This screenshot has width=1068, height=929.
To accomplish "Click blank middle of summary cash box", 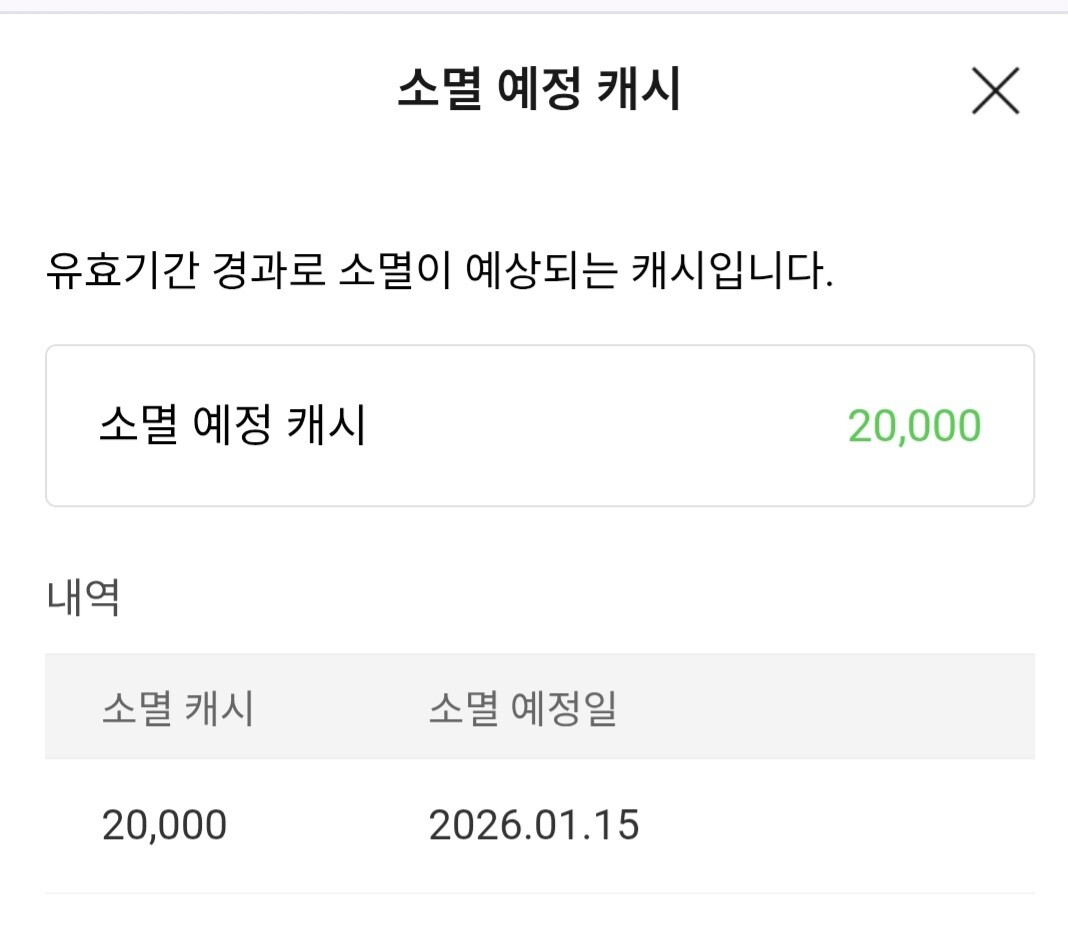I will point(600,426).
